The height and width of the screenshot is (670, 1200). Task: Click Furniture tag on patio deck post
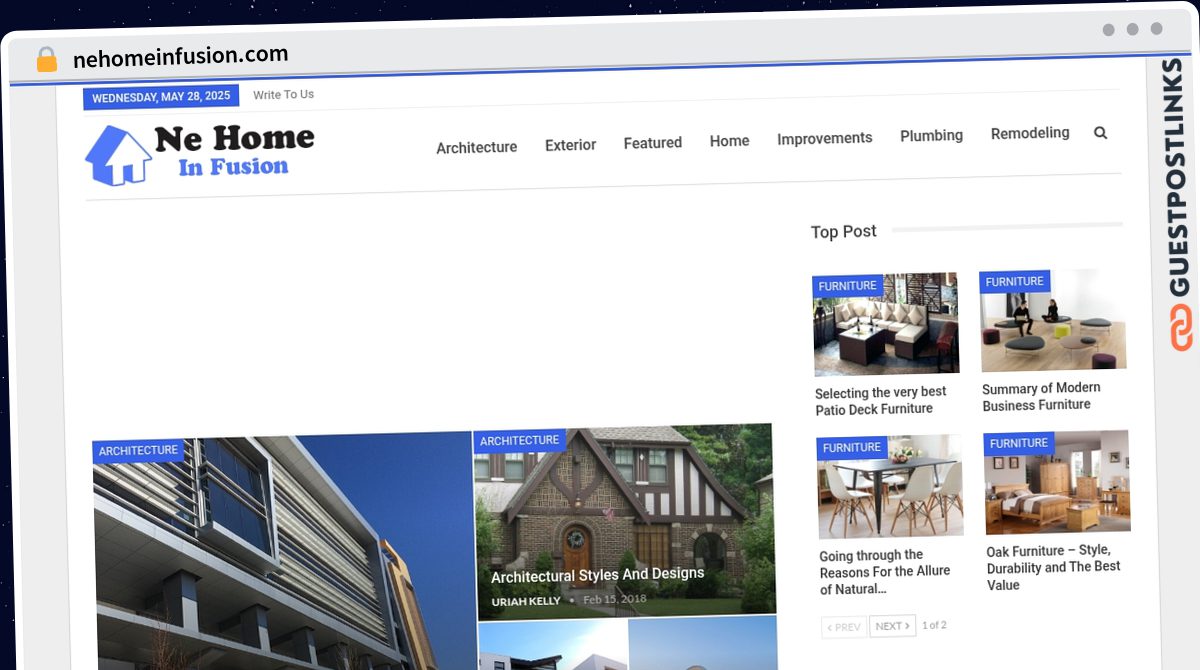point(847,286)
